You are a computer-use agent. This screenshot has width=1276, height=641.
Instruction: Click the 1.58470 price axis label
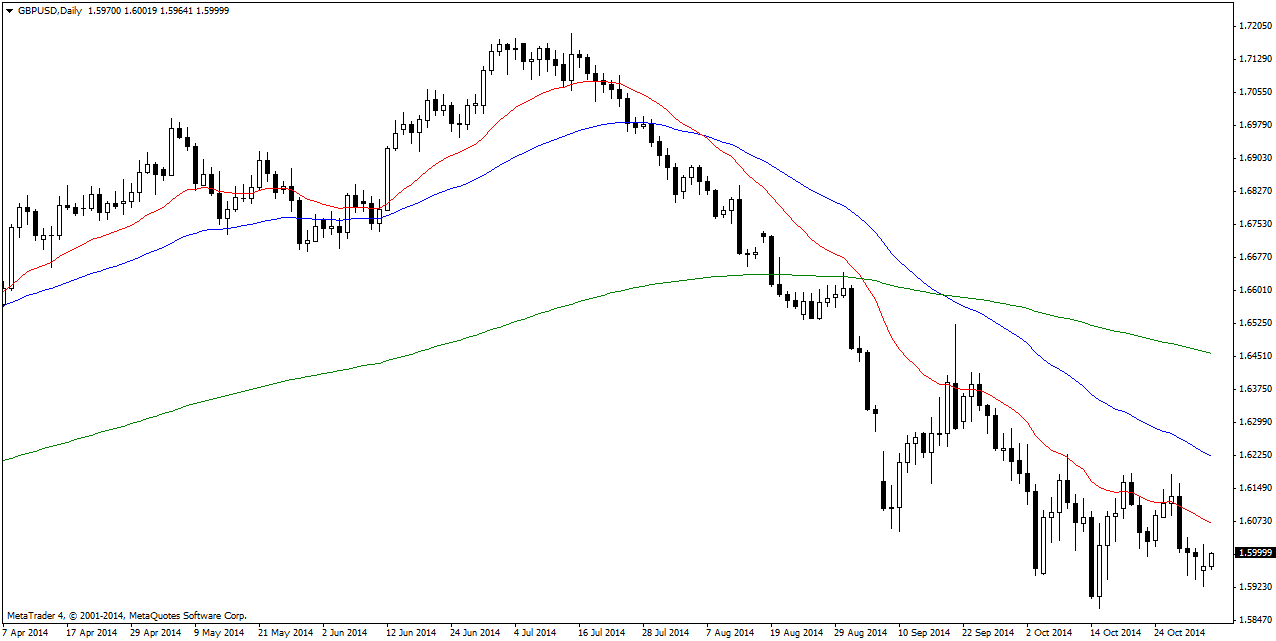pyautogui.click(x=1254, y=620)
